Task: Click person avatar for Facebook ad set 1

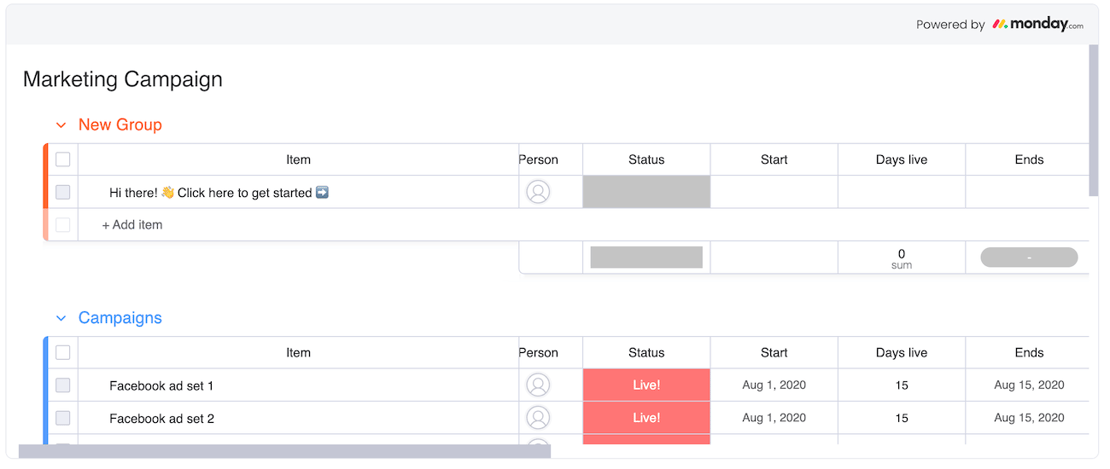Action: [538, 385]
